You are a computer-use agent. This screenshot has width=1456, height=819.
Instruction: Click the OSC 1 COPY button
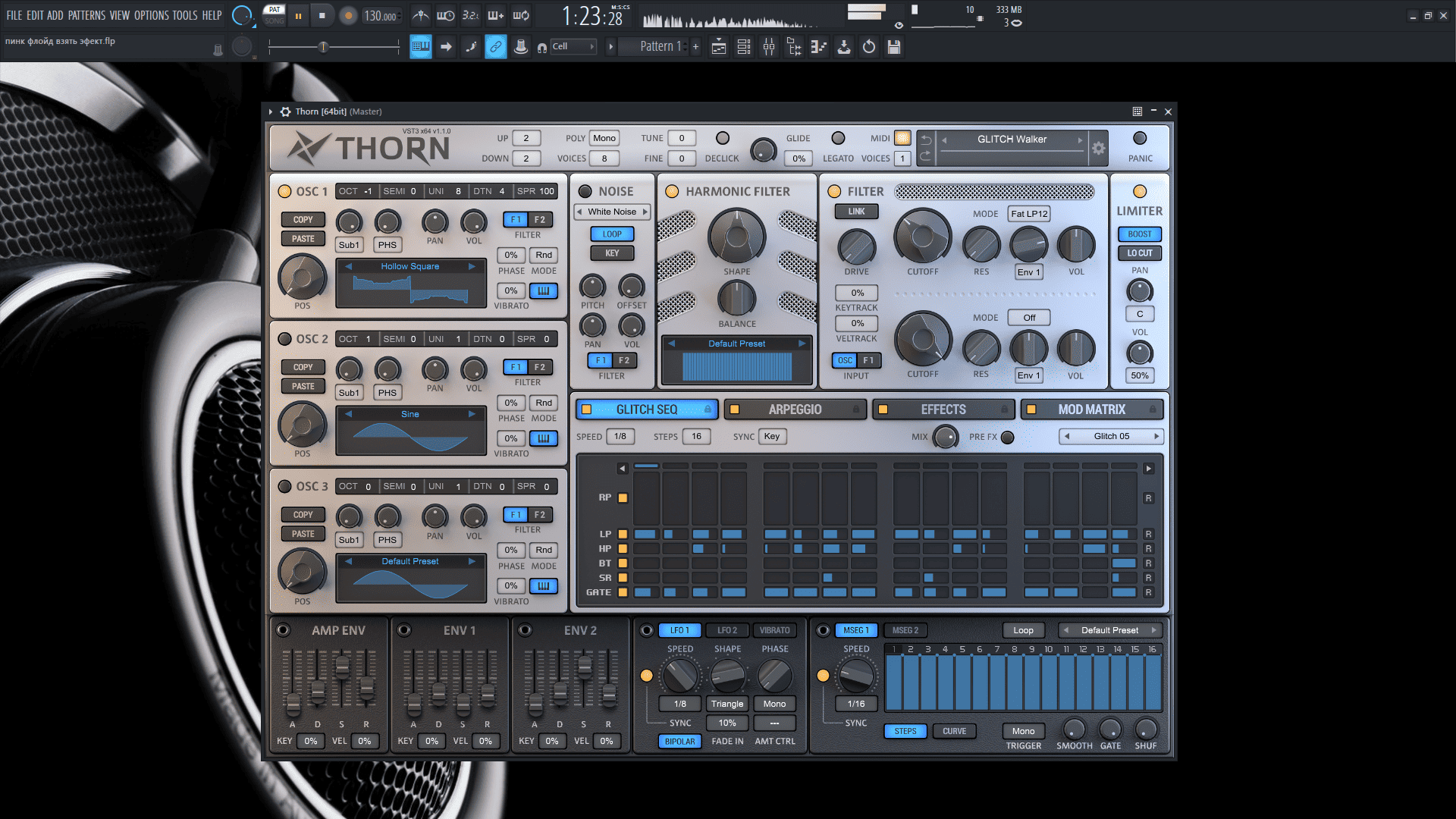pyautogui.click(x=303, y=219)
